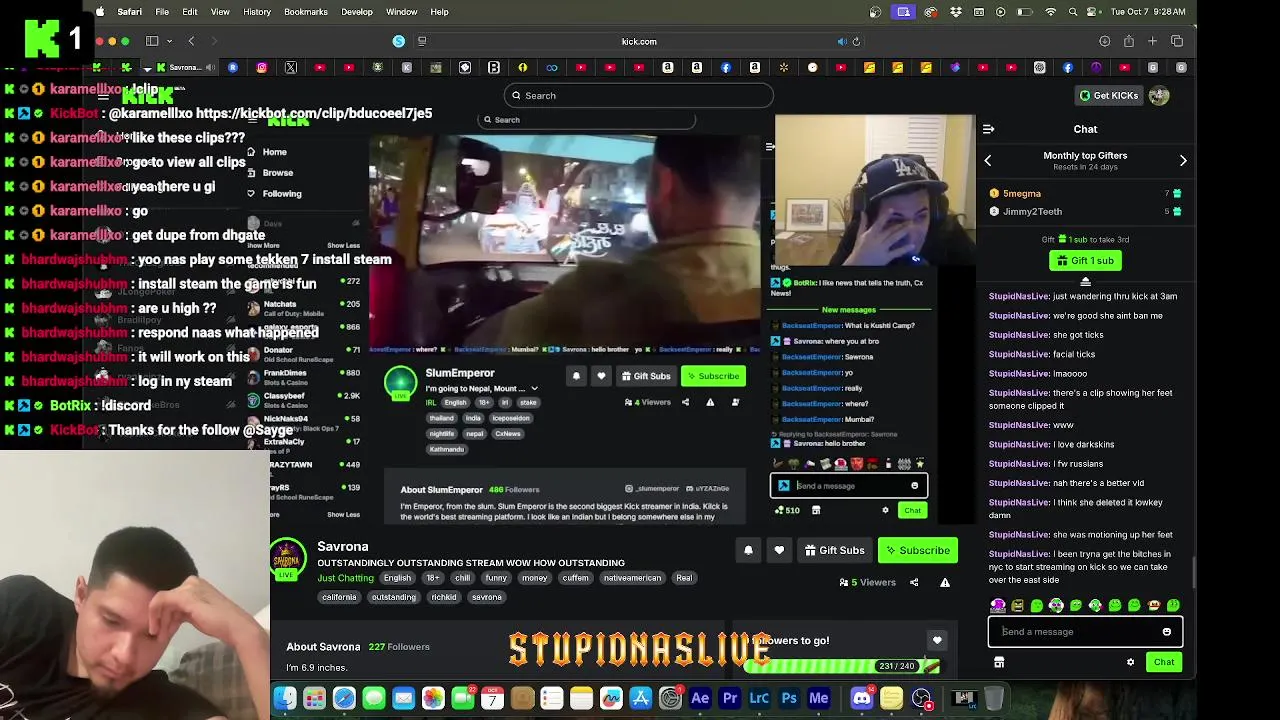The image size is (1280, 720).
Task: Open Kick shop icon under main chat
Action: click(x=999, y=662)
